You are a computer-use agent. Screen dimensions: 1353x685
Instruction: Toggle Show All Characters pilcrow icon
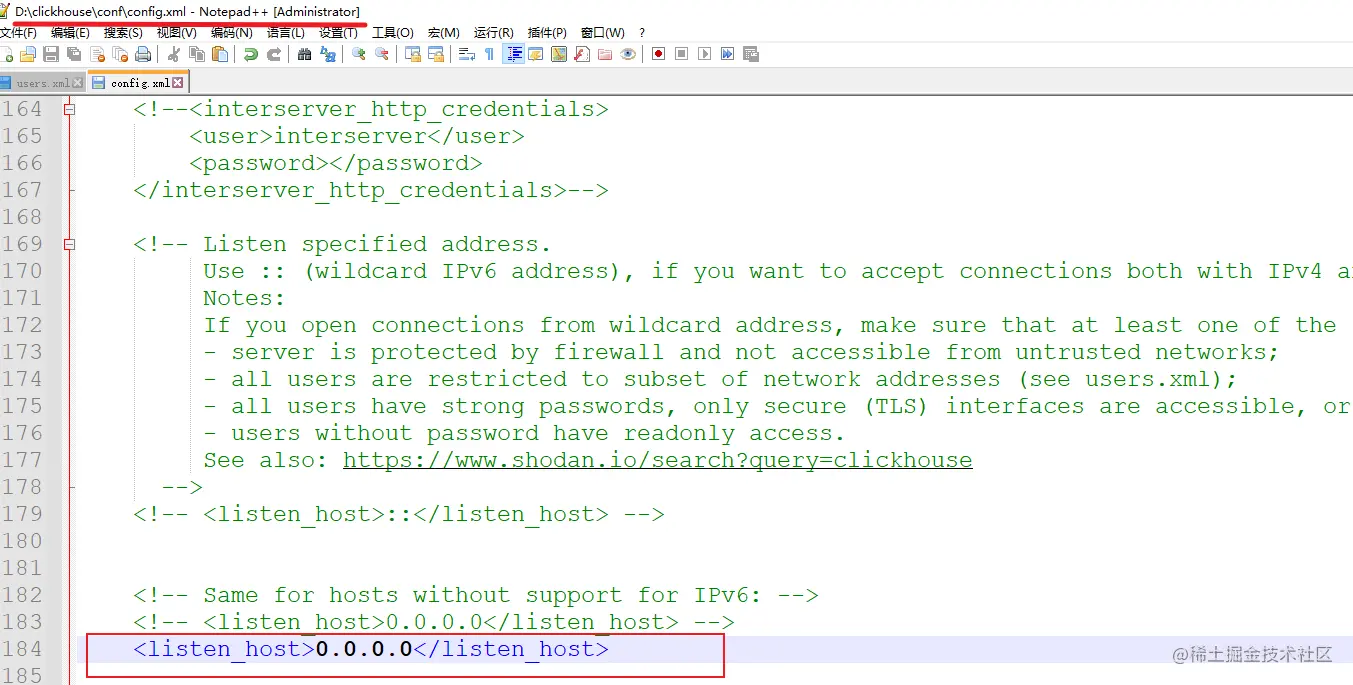pos(489,54)
